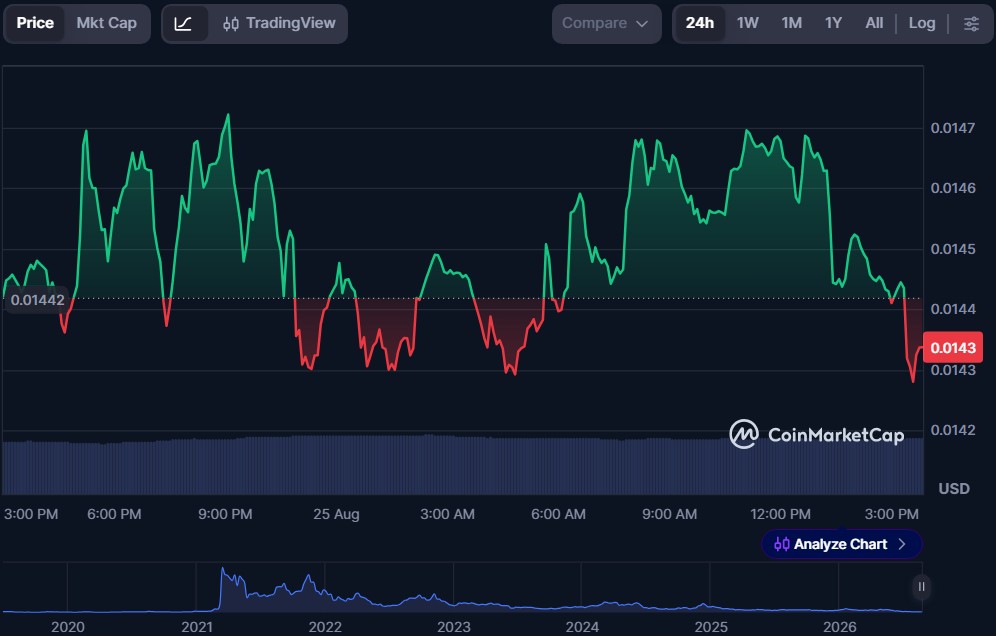Click the Analyze Chart button
Image resolution: width=996 pixels, height=636 pixels.
[x=842, y=545]
